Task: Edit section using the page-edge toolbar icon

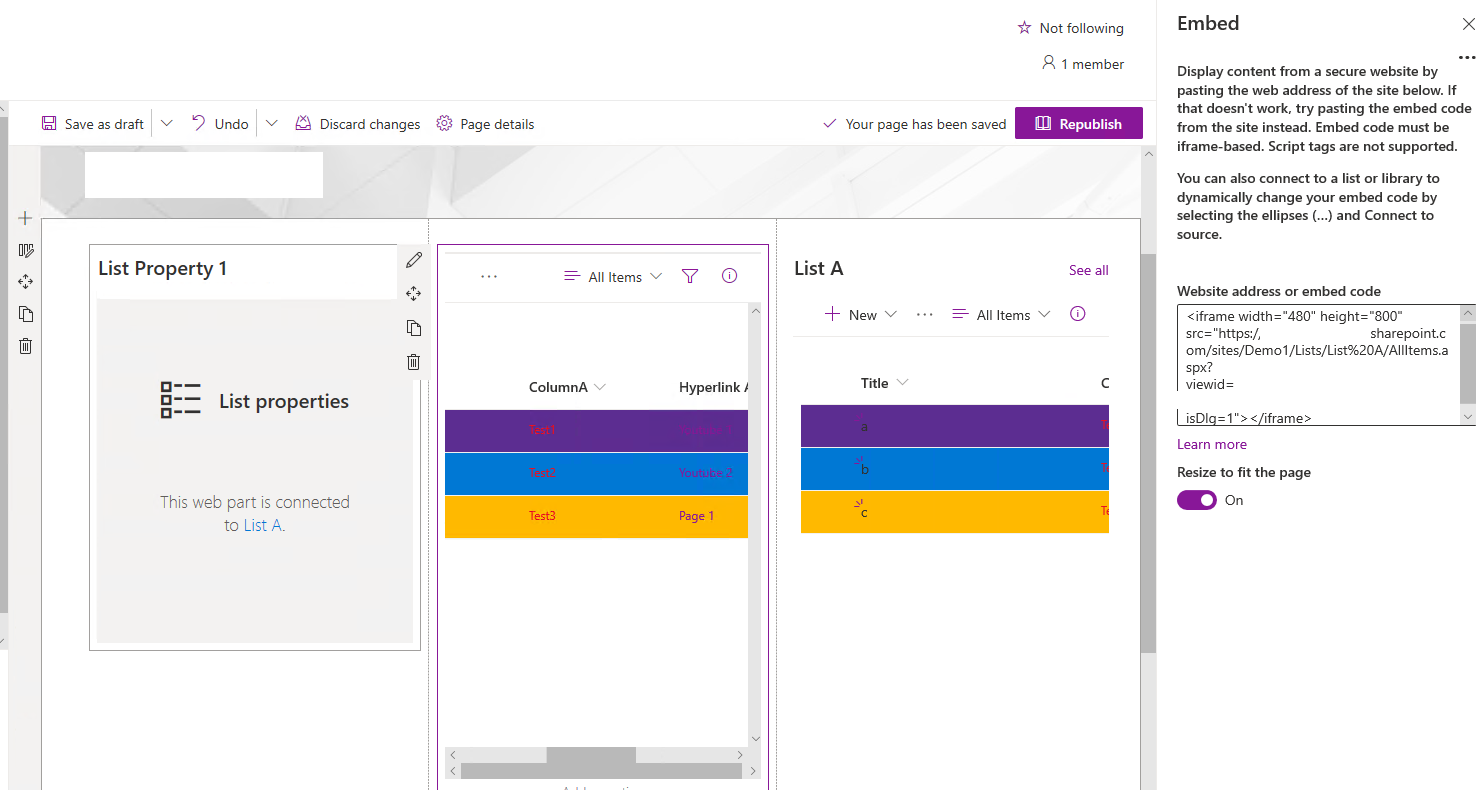Action: (26, 250)
